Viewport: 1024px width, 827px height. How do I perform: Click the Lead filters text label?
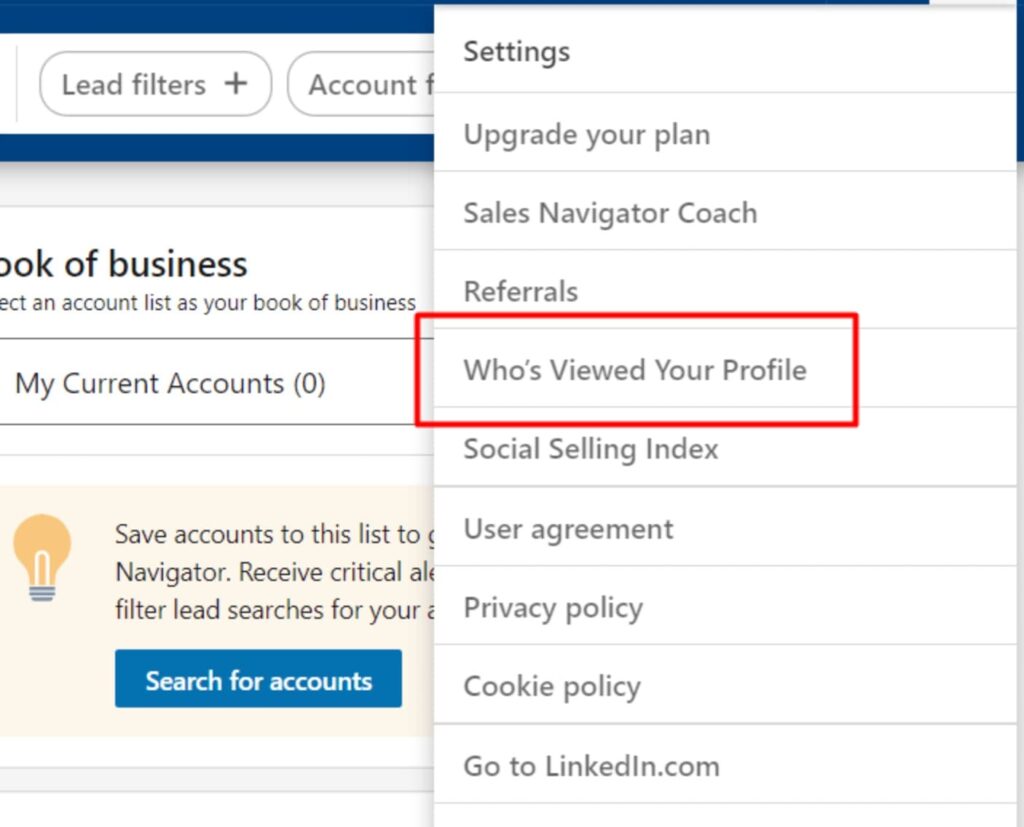[x=133, y=85]
